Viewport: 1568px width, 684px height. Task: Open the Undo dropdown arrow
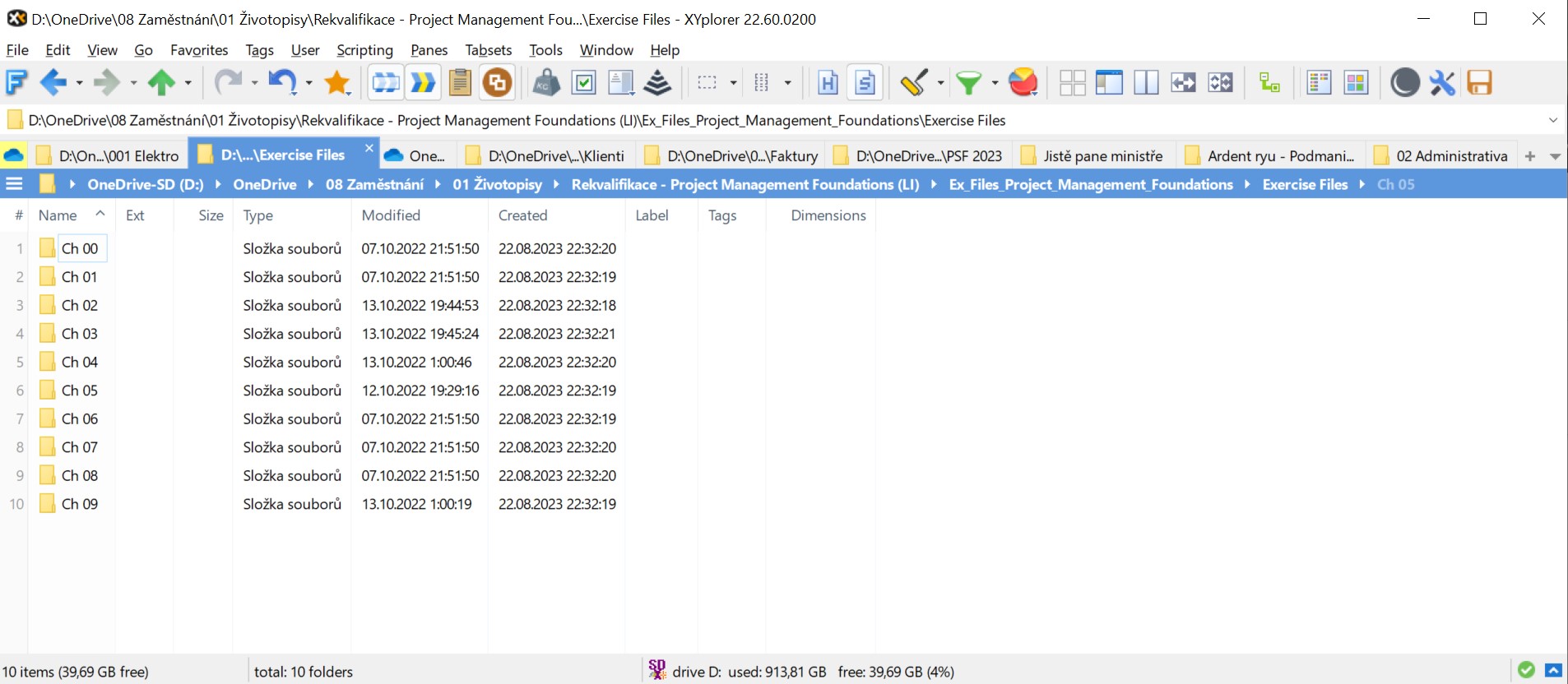(x=308, y=82)
